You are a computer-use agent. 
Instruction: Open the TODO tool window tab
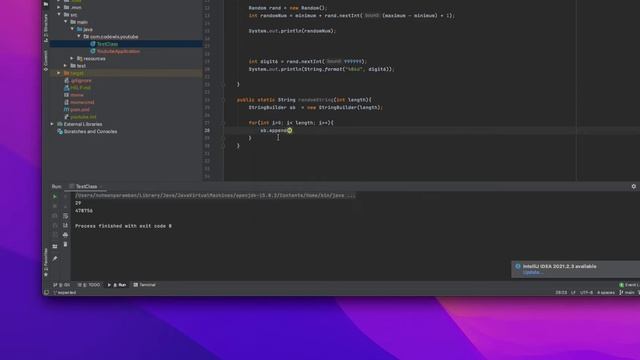(x=89, y=285)
